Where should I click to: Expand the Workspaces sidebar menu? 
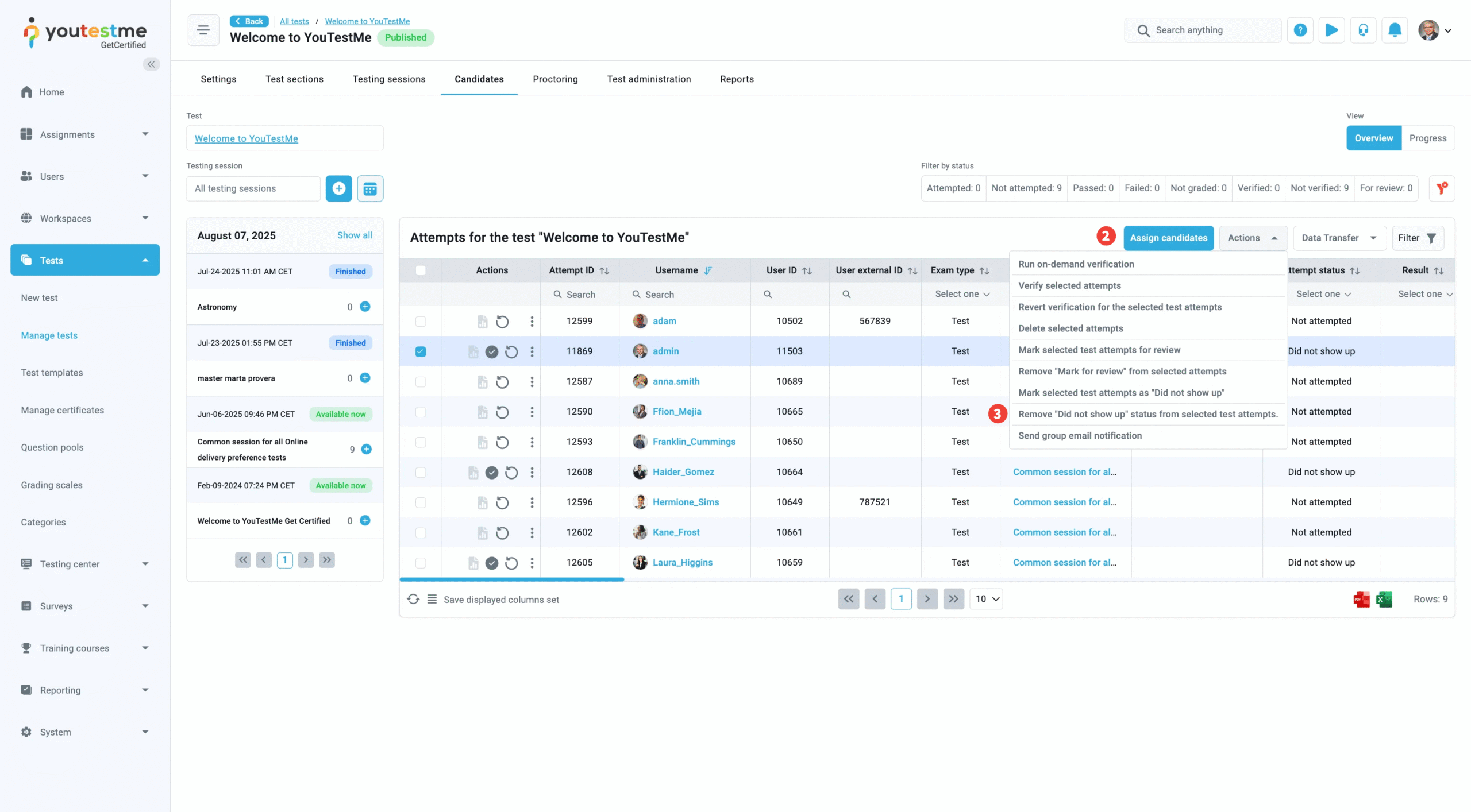85,218
